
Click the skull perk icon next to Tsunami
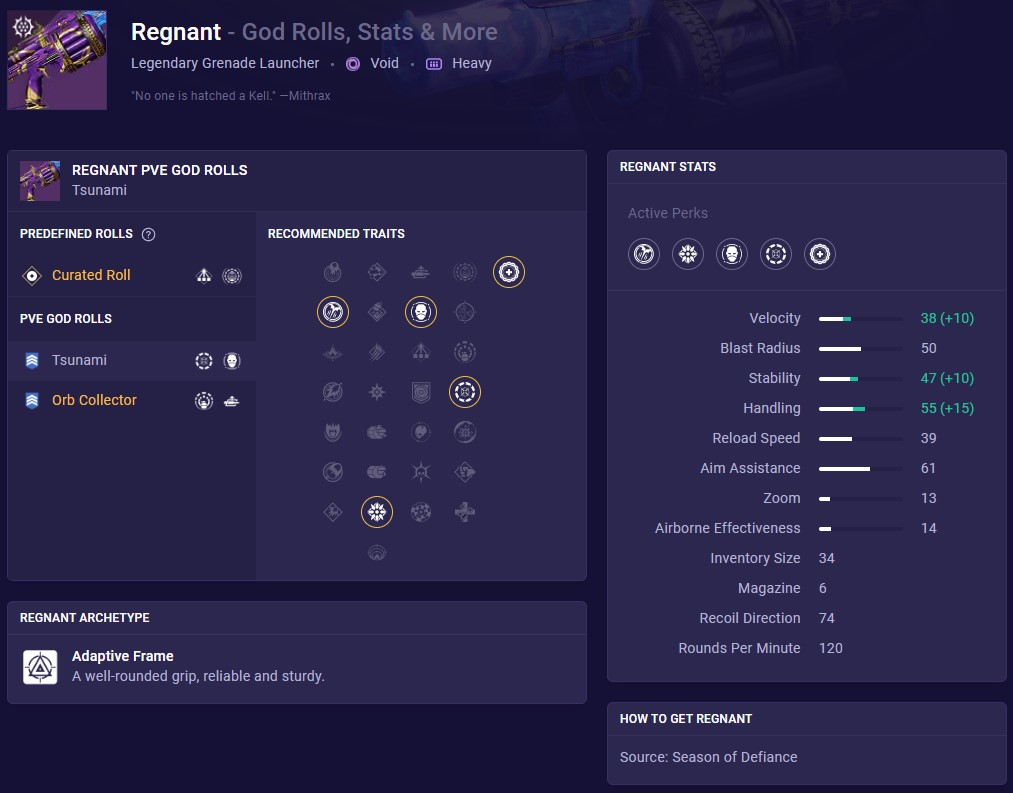[x=232, y=360]
